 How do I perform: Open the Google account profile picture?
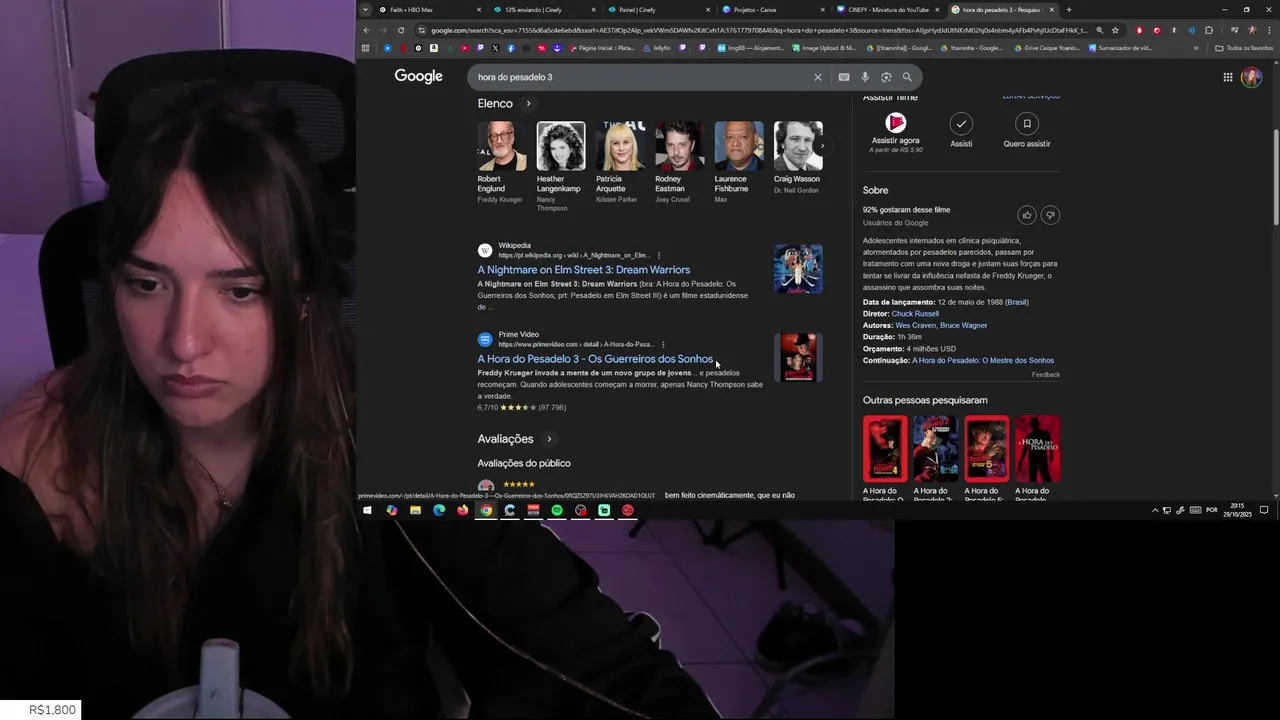1251,77
